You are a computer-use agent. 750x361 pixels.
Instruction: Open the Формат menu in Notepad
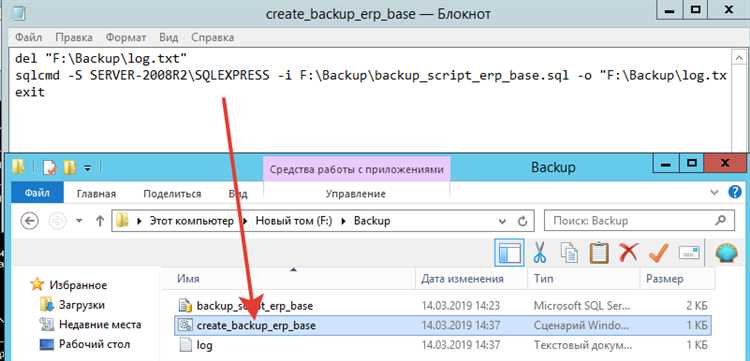pos(126,37)
